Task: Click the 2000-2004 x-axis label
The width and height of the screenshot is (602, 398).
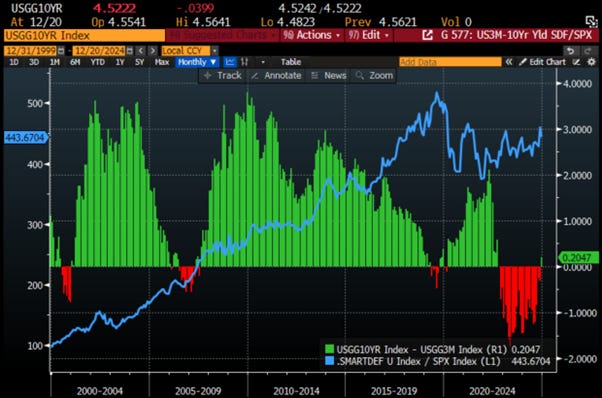Action: point(100,391)
